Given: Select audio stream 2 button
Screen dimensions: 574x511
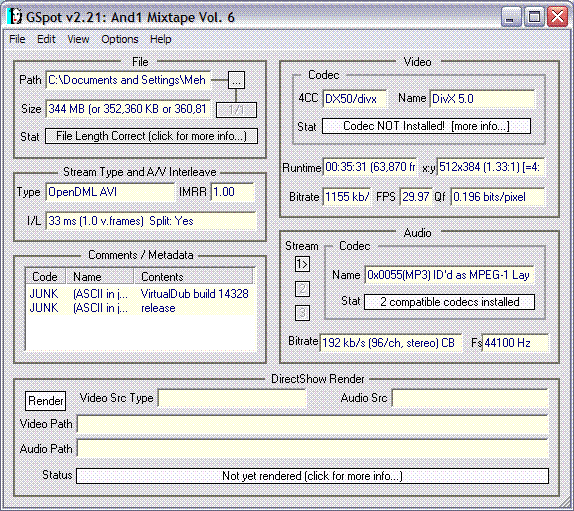Looking at the screenshot, I should [x=302, y=289].
